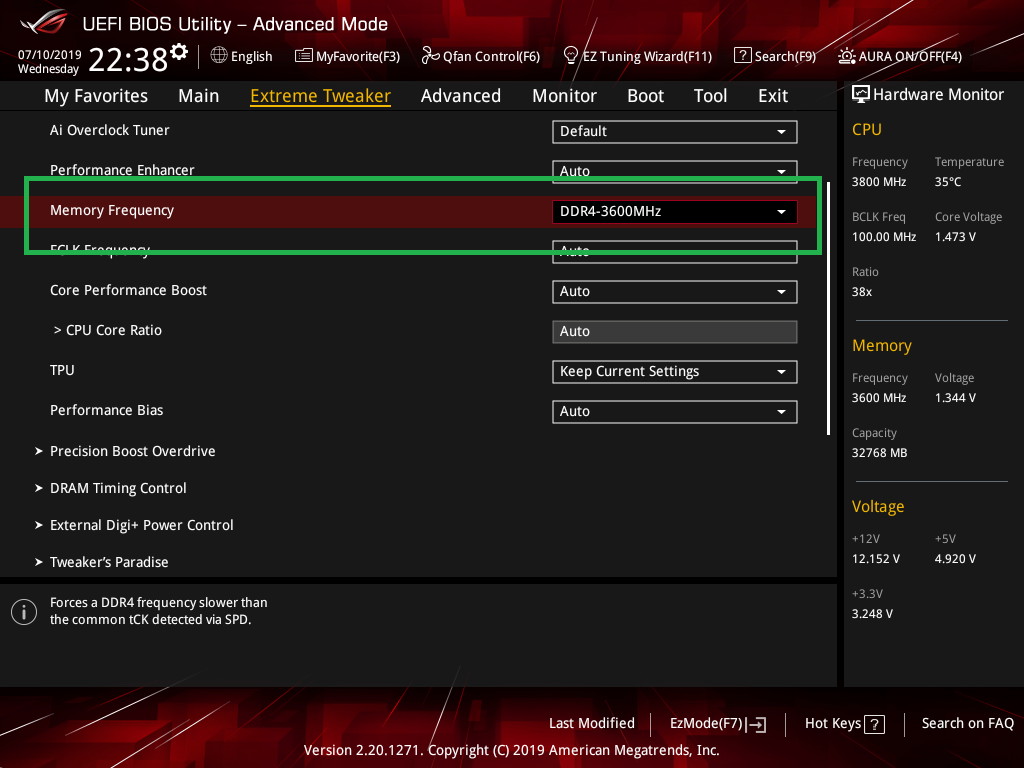1024x768 pixels.
Task: Switch to the My Favorites tab
Action: [x=96, y=96]
